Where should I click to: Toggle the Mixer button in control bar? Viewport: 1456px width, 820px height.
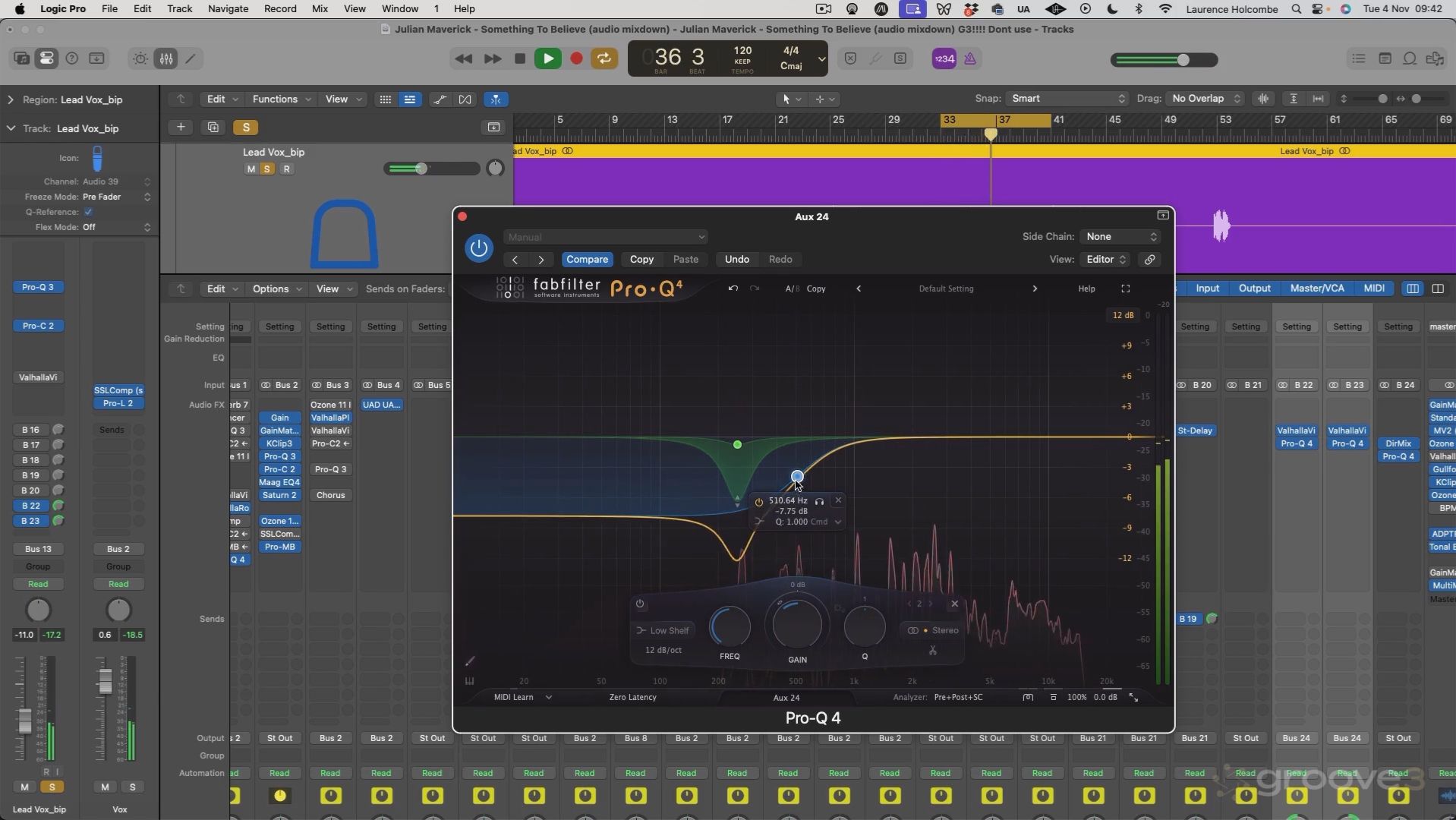click(x=166, y=58)
